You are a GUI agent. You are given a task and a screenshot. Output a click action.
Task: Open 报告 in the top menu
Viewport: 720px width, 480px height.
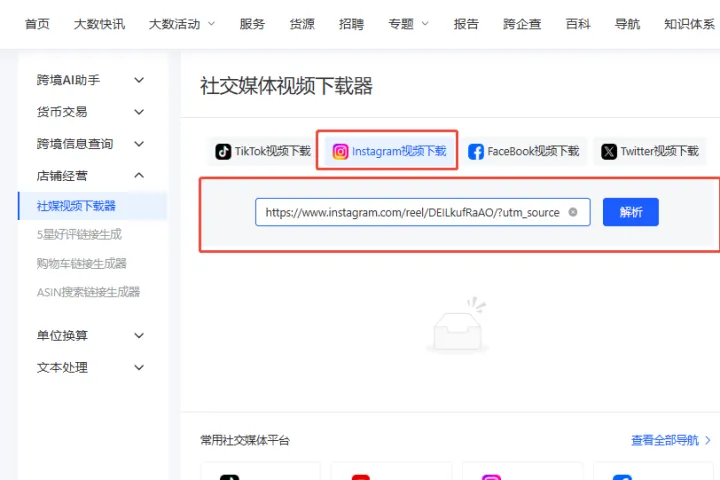coord(466,24)
